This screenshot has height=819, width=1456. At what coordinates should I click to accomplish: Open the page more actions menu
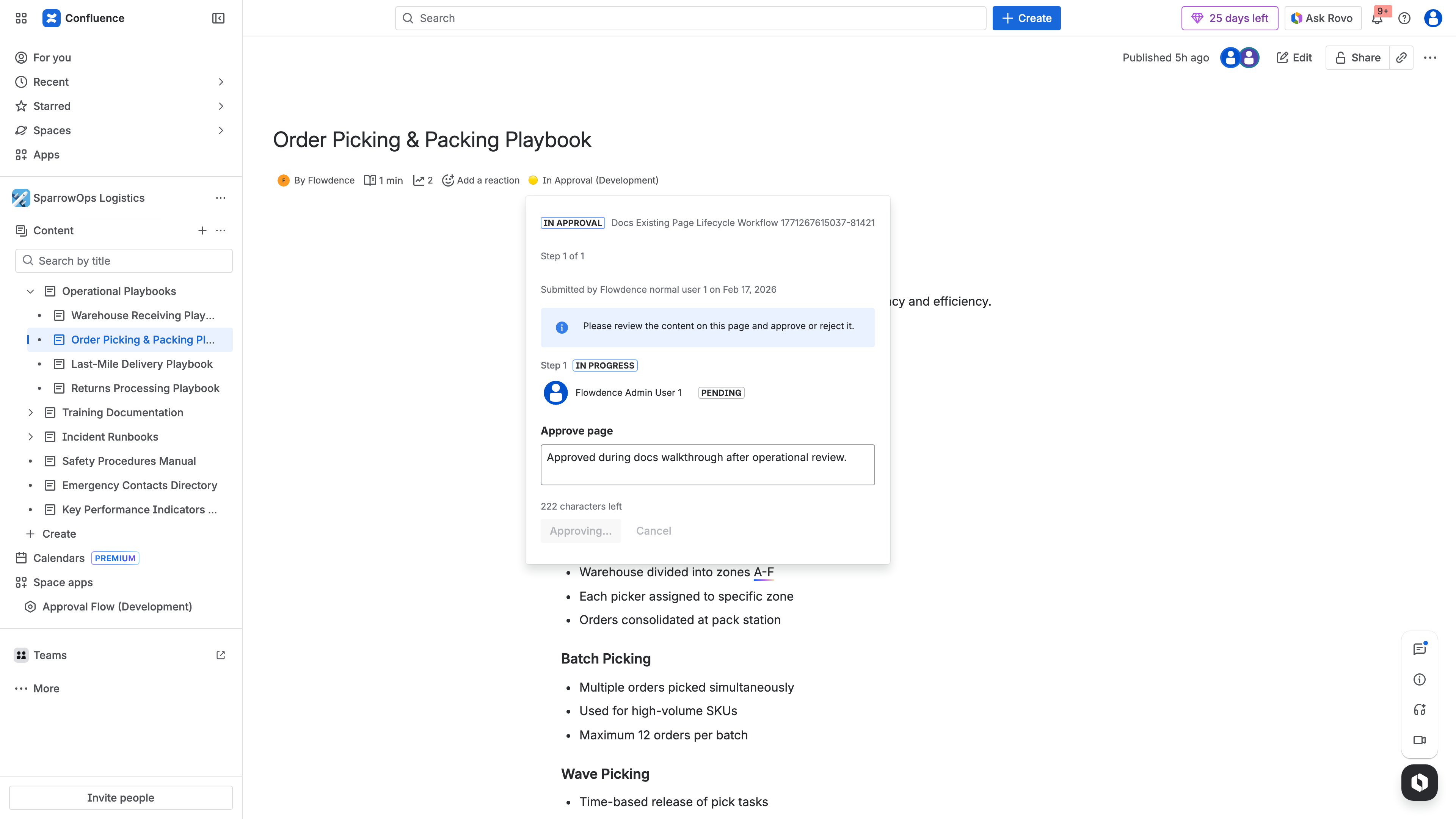(1431, 57)
